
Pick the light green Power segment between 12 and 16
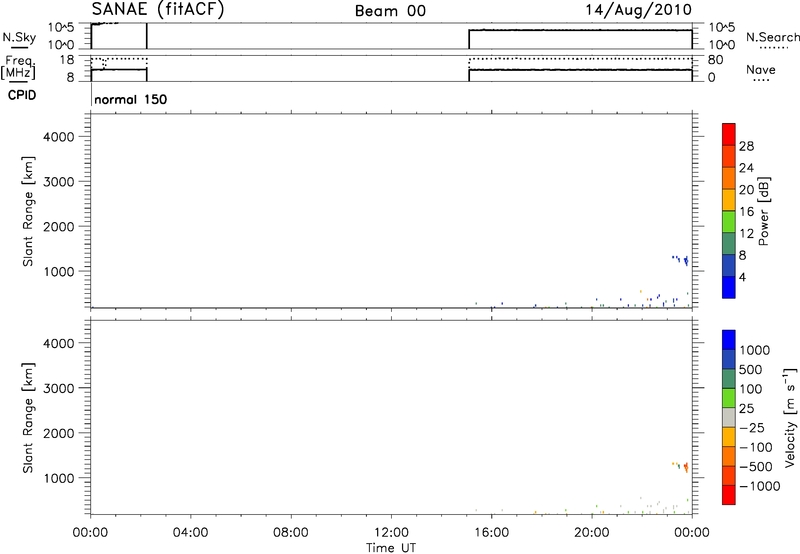pos(729,222)
